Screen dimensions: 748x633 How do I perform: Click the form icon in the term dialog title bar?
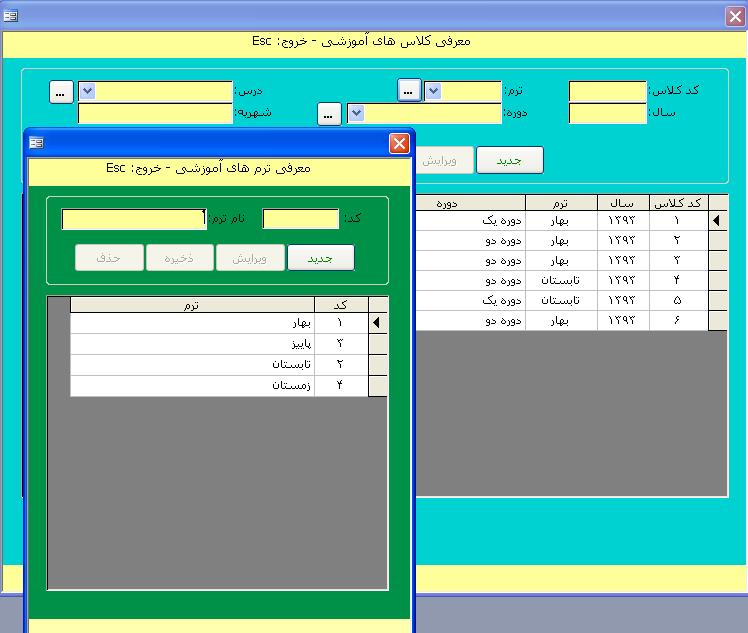tap(36, 143)
